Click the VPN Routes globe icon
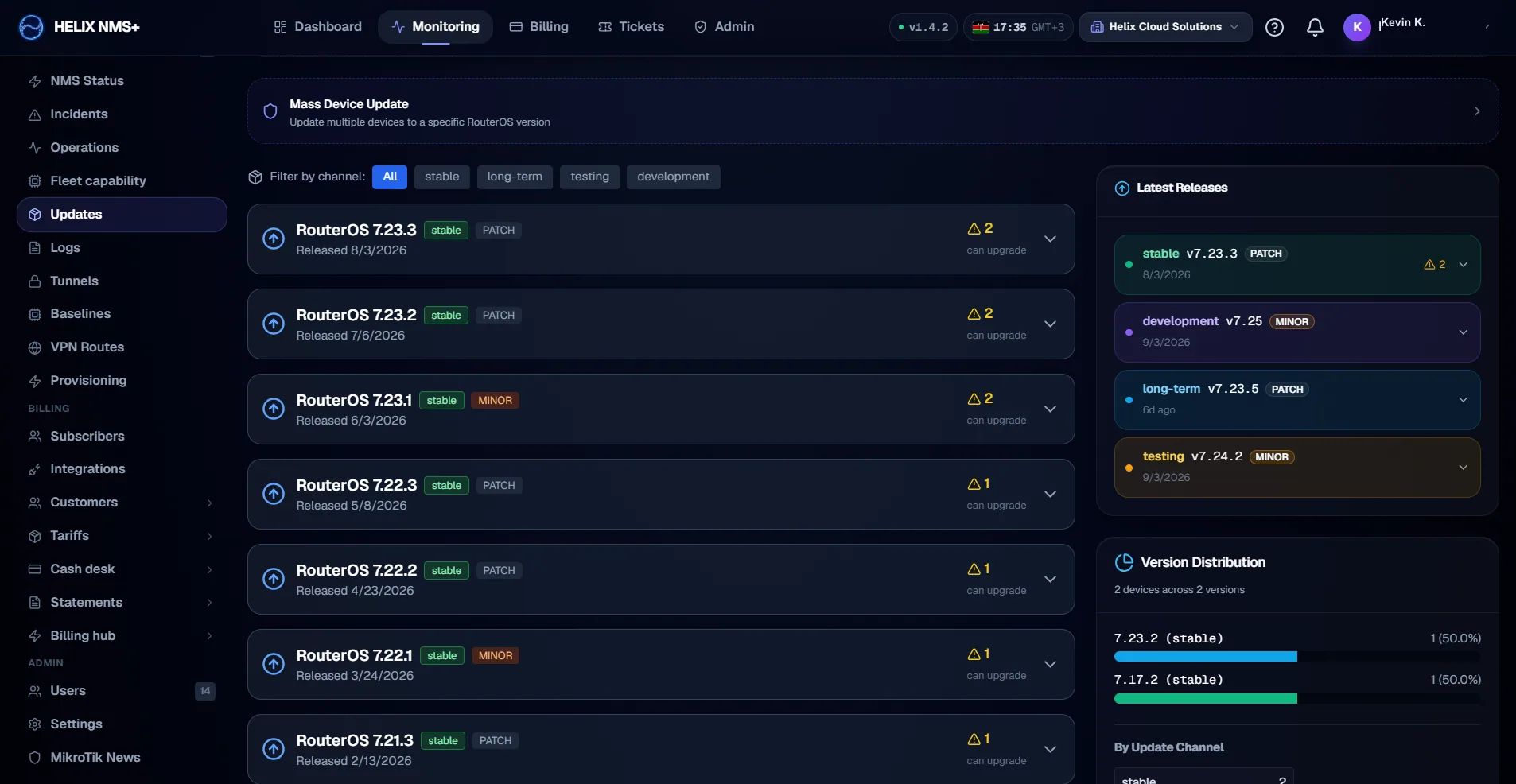 (x=35, y=347)
